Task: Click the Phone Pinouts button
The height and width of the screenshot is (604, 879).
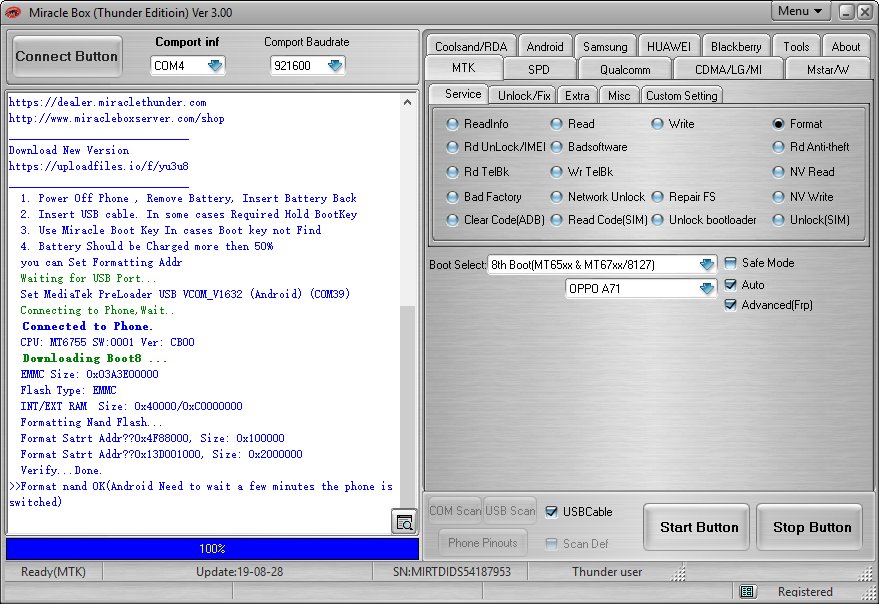Action: coord(483,542)
